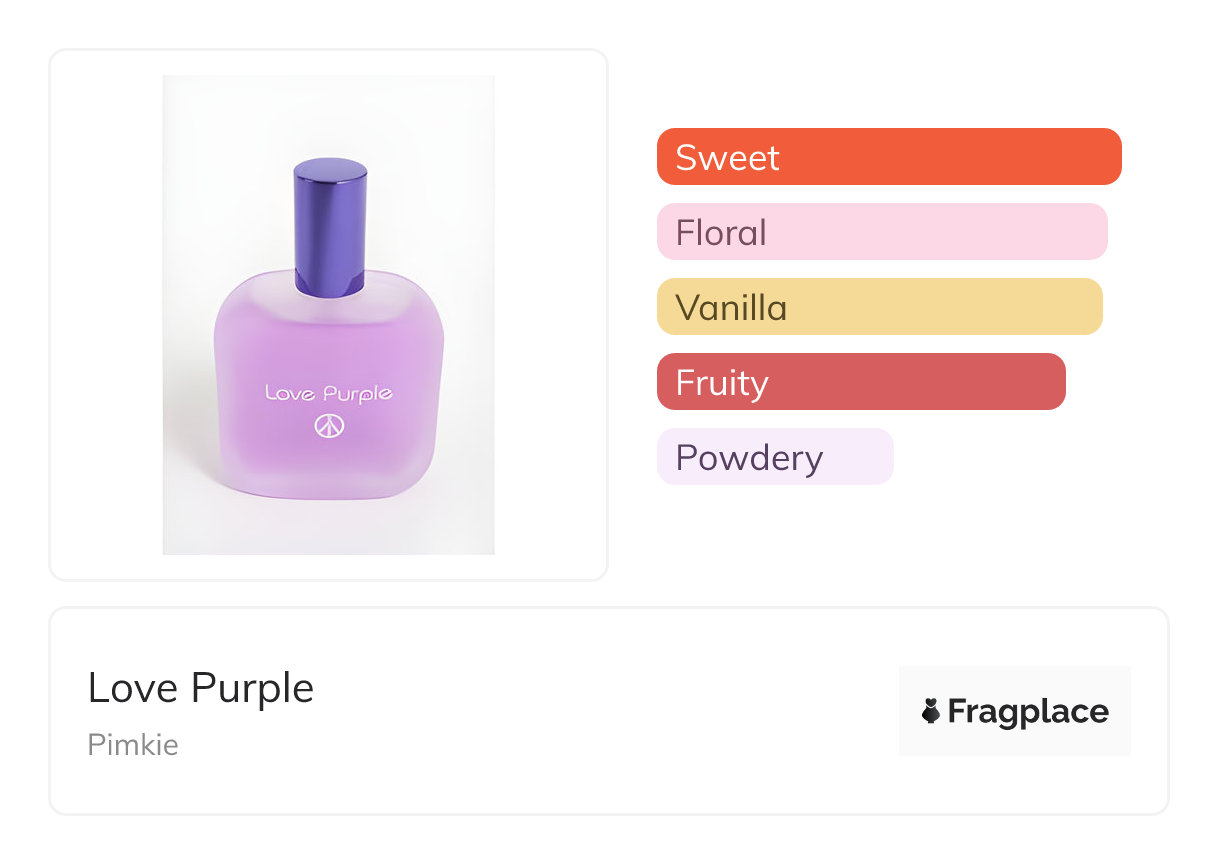Screen dimensions: 1218x864
Task: Open the Pimkie brand link
Action: click(133, 745)
